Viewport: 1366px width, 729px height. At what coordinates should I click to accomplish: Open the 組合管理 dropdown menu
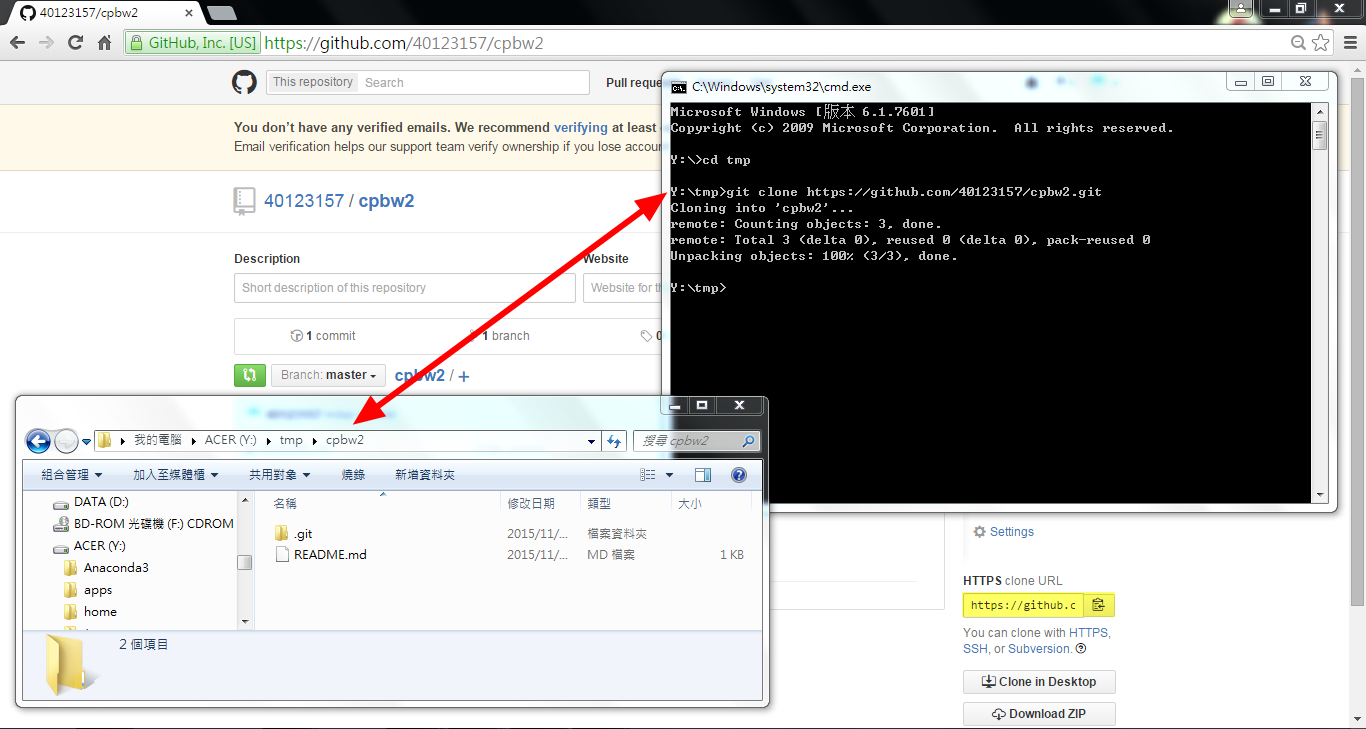pos(71,475)
